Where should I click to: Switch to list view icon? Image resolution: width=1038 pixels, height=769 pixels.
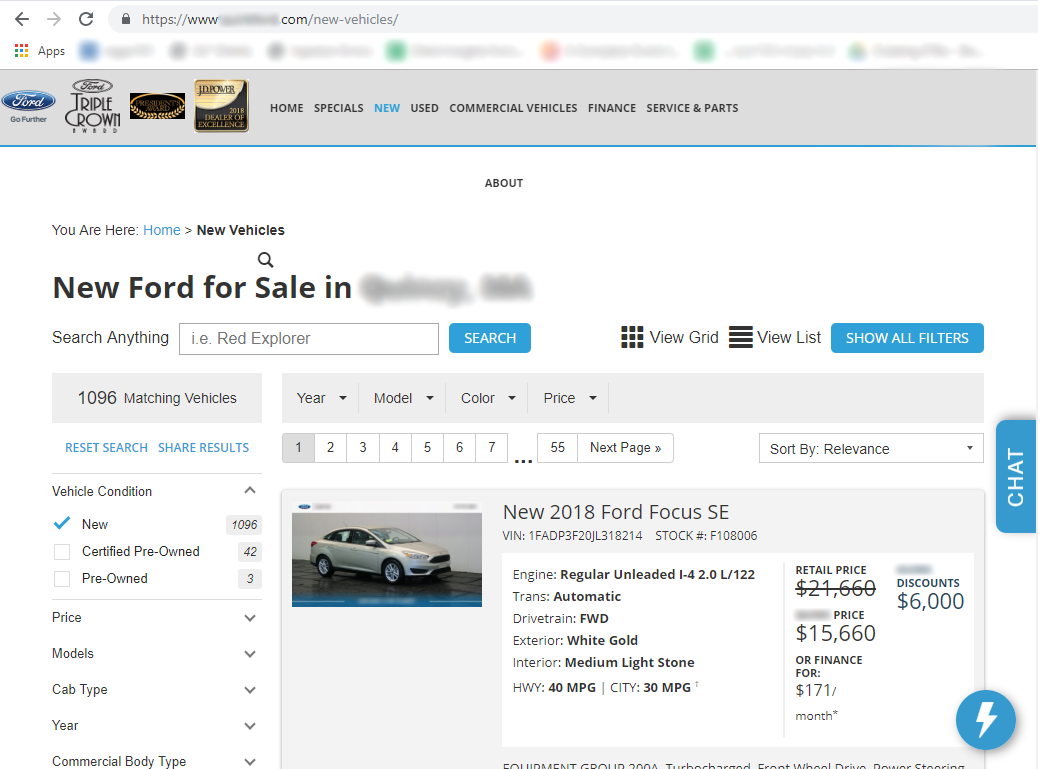tap(740, 338)
